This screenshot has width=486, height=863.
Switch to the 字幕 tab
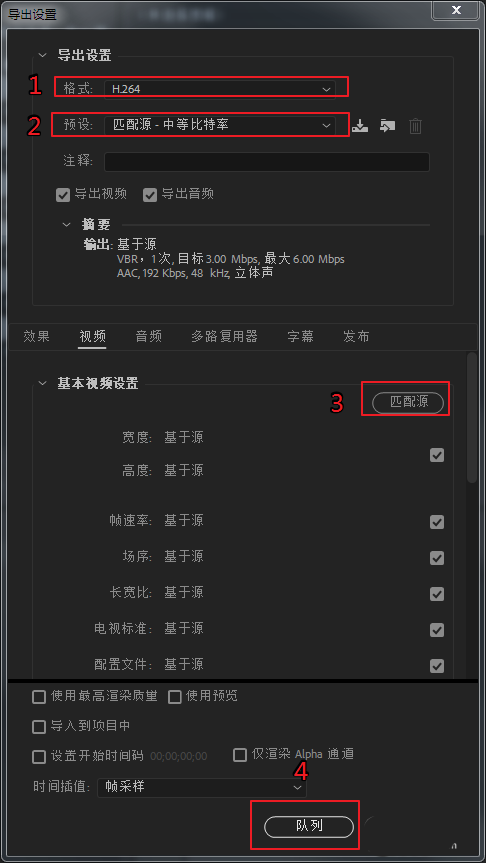(301, 336)
